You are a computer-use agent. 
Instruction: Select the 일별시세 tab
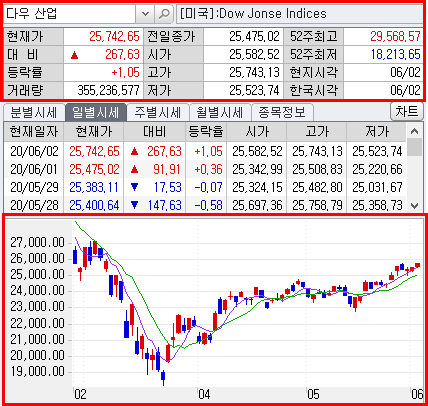click(96, 112)
